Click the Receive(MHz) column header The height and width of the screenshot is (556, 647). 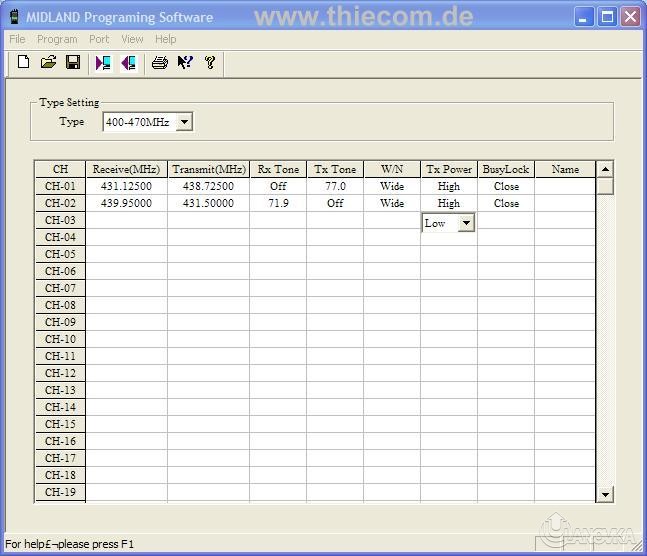click(126, 169)
